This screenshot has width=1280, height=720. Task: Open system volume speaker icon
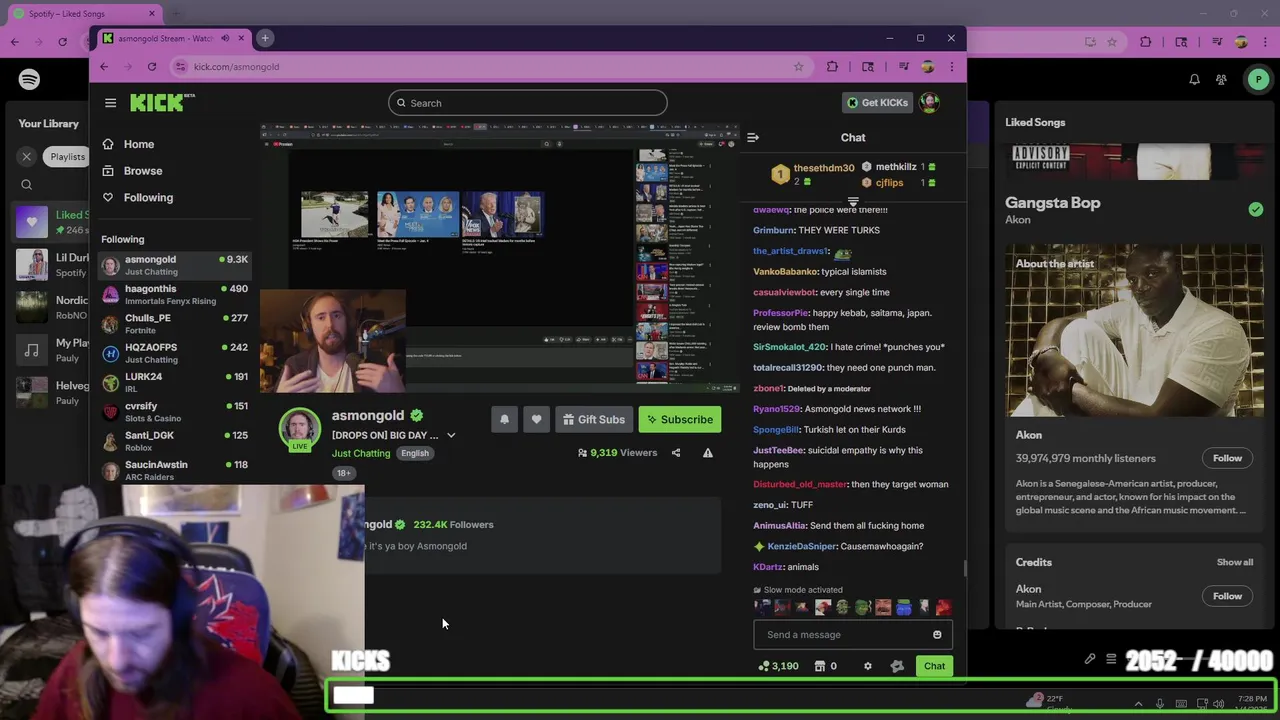click(x=1218, y=704)
